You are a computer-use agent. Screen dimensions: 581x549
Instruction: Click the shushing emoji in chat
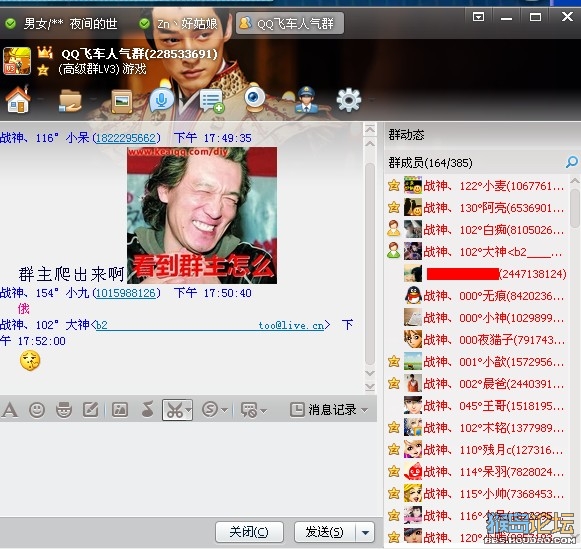(30, 360)
